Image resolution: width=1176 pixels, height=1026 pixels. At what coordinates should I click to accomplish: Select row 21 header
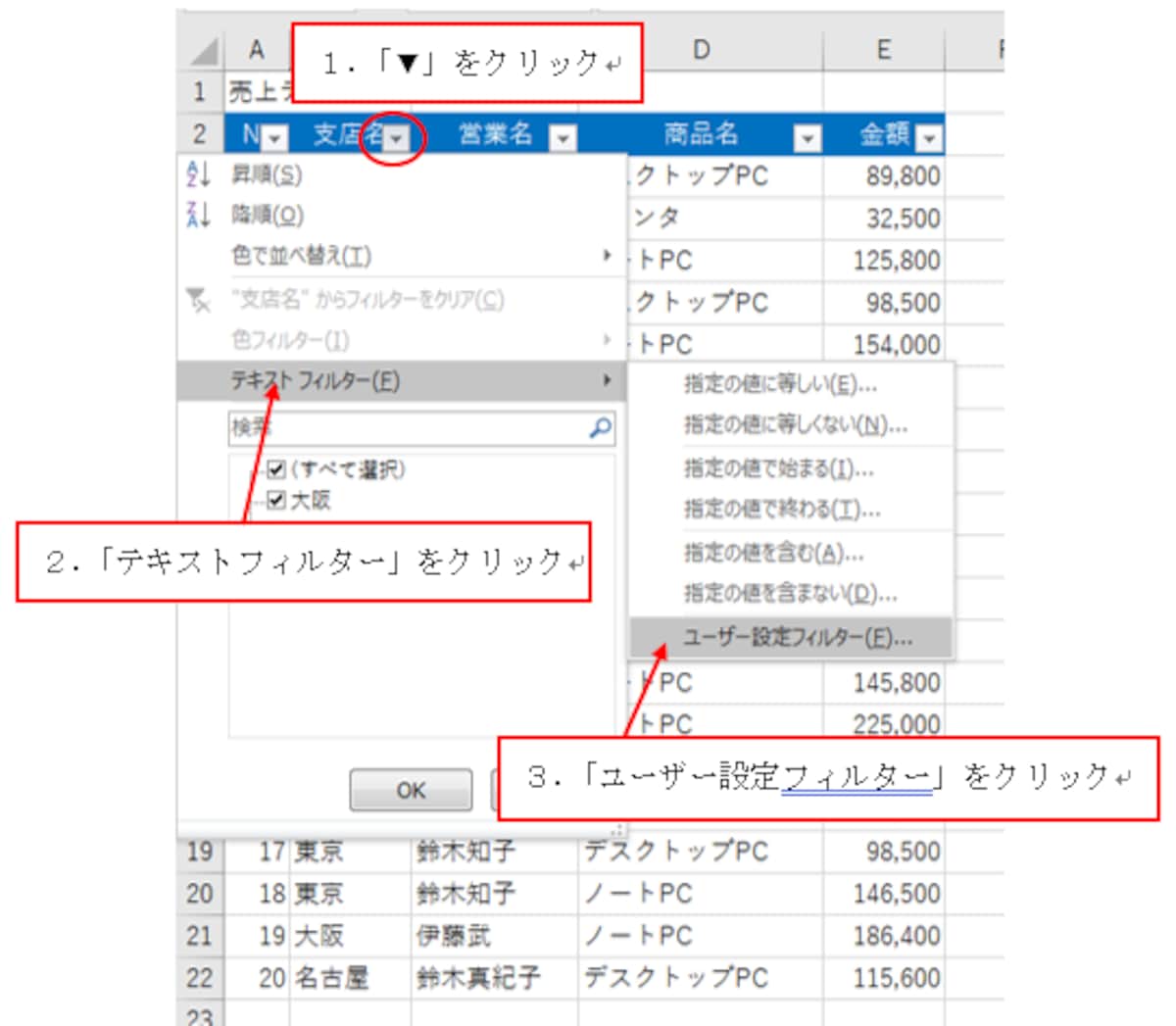coord(201,935)
